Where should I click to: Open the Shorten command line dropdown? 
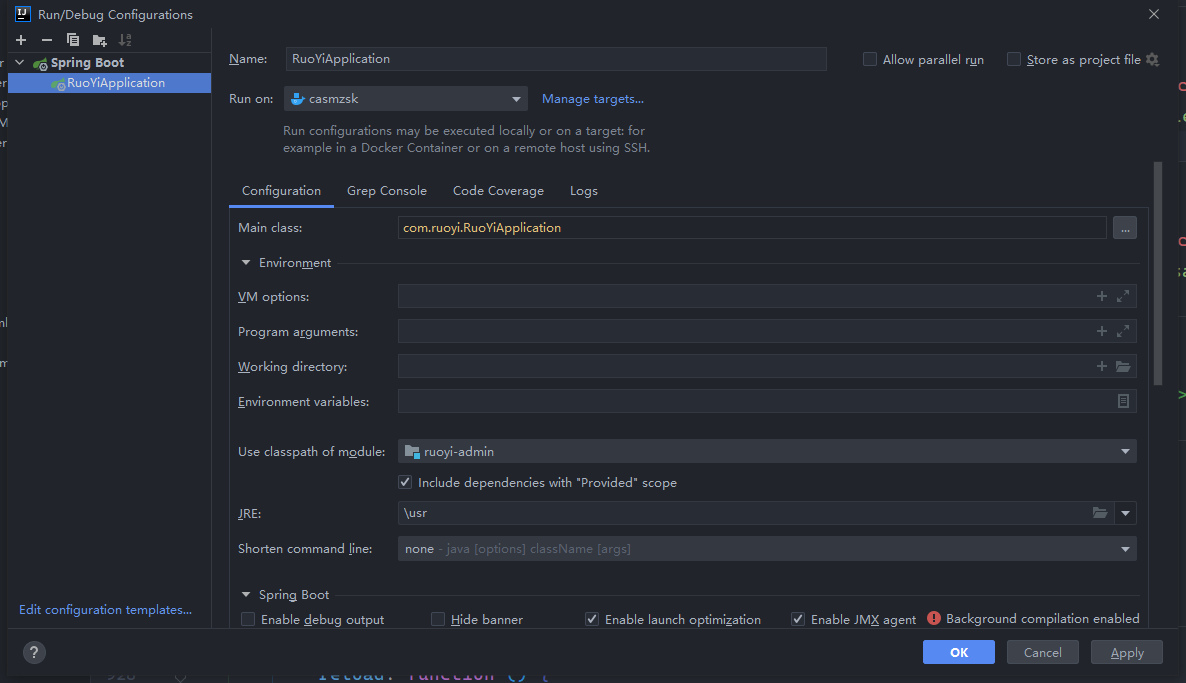click(x=767, y=549)
